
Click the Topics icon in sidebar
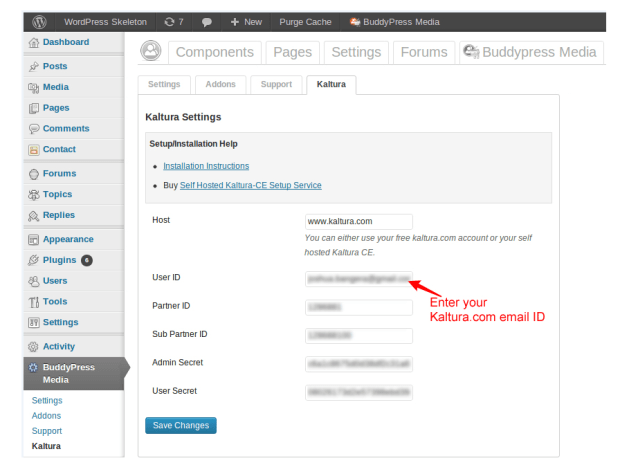[x=34, y=195]
